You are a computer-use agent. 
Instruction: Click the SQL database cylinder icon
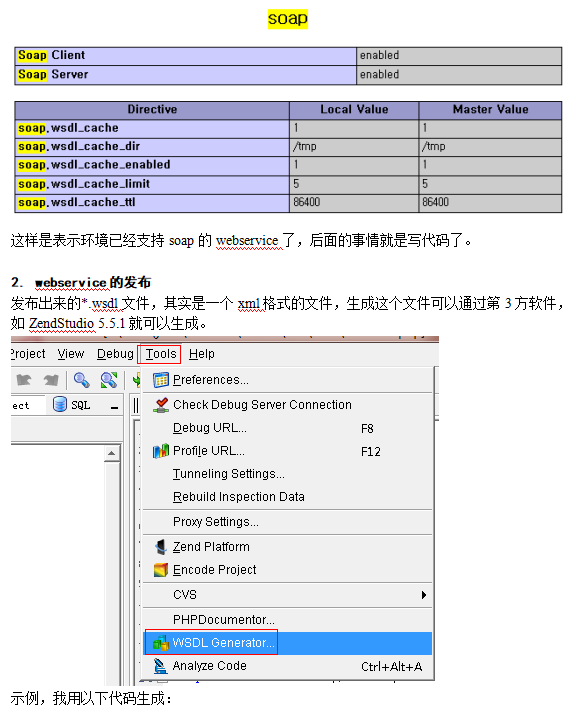click(x=60, y=404)
